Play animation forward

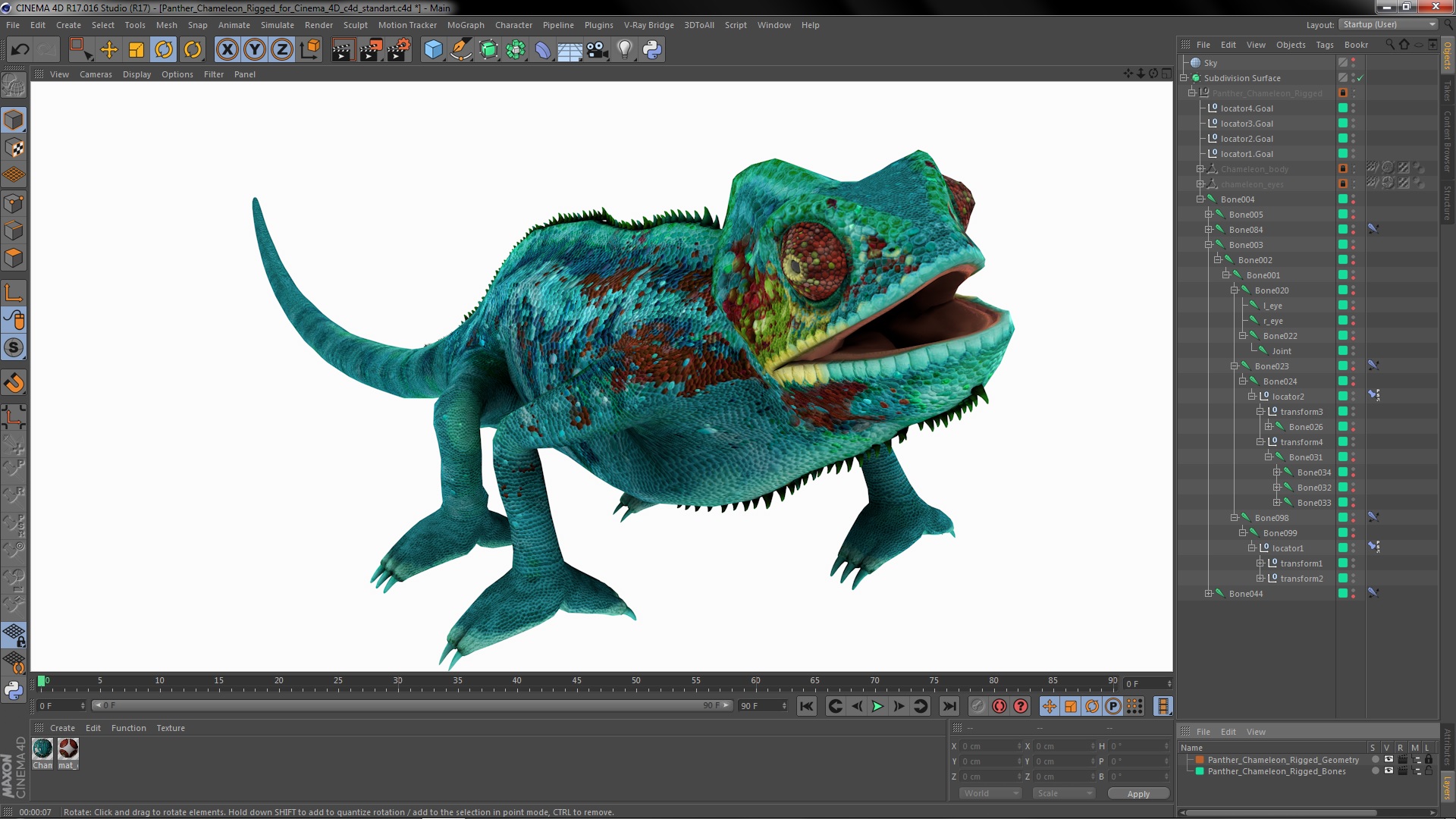pos(877,707)
